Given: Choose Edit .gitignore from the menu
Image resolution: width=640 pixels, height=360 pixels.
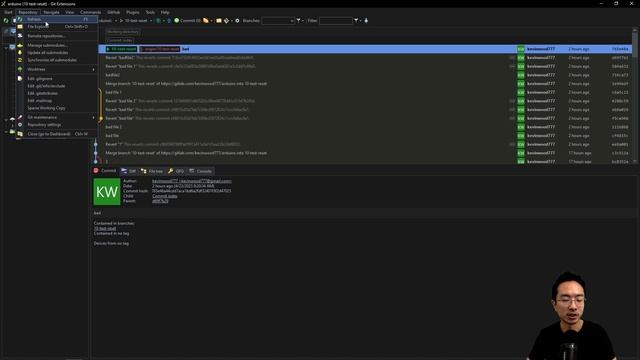Looking at the screenshot, I should (x=57, y=79).
